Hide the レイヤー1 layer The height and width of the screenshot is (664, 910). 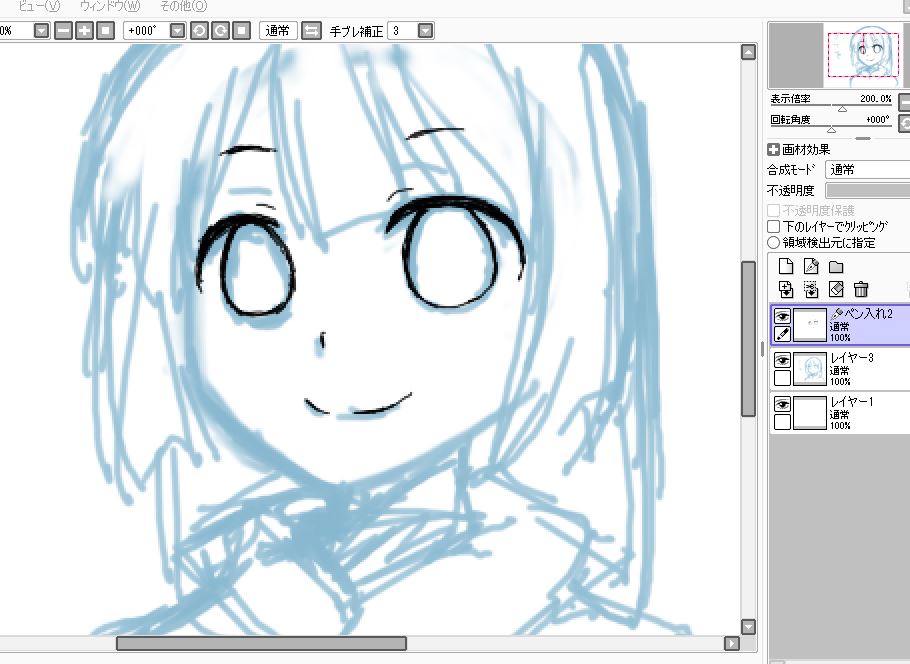[x=782, y=405]
